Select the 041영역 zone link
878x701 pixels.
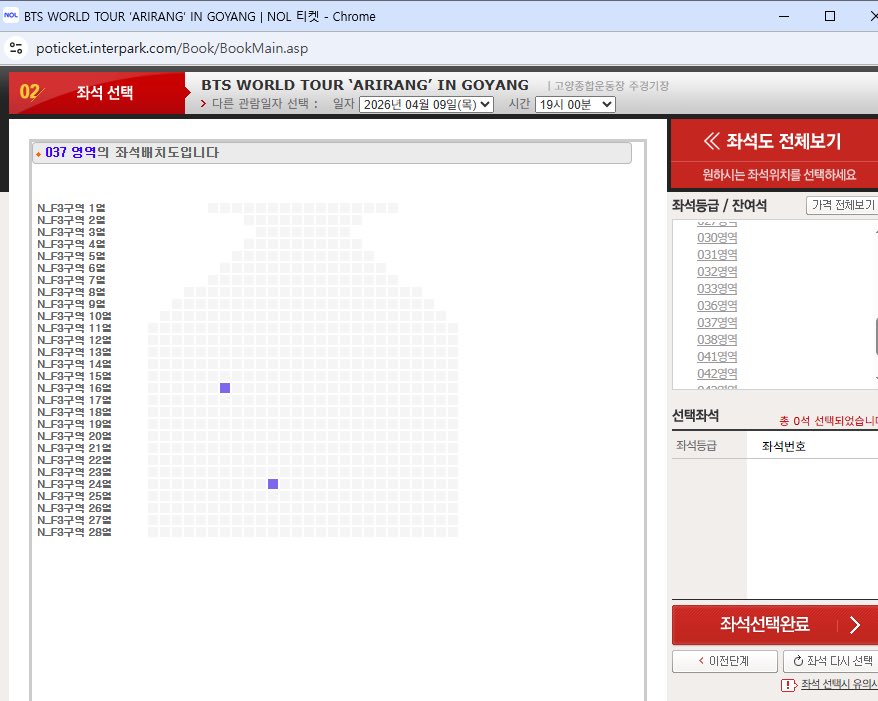[x=717, y=357]
